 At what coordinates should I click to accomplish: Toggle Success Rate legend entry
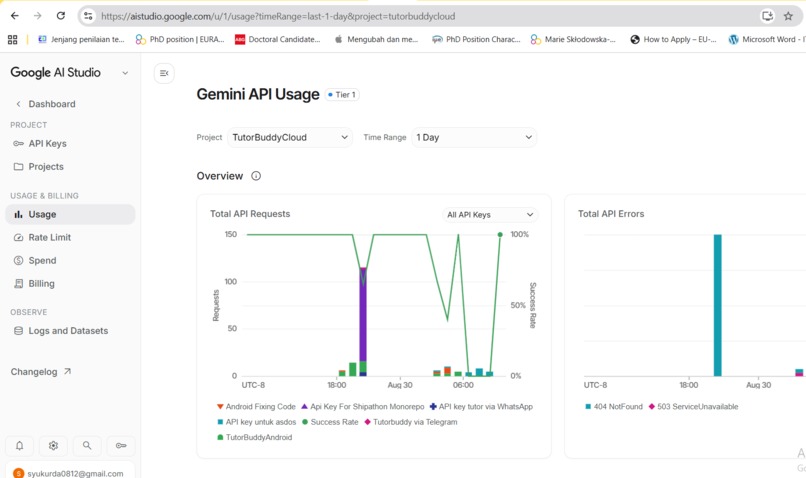pyautogui.click(x=330, y=422)
